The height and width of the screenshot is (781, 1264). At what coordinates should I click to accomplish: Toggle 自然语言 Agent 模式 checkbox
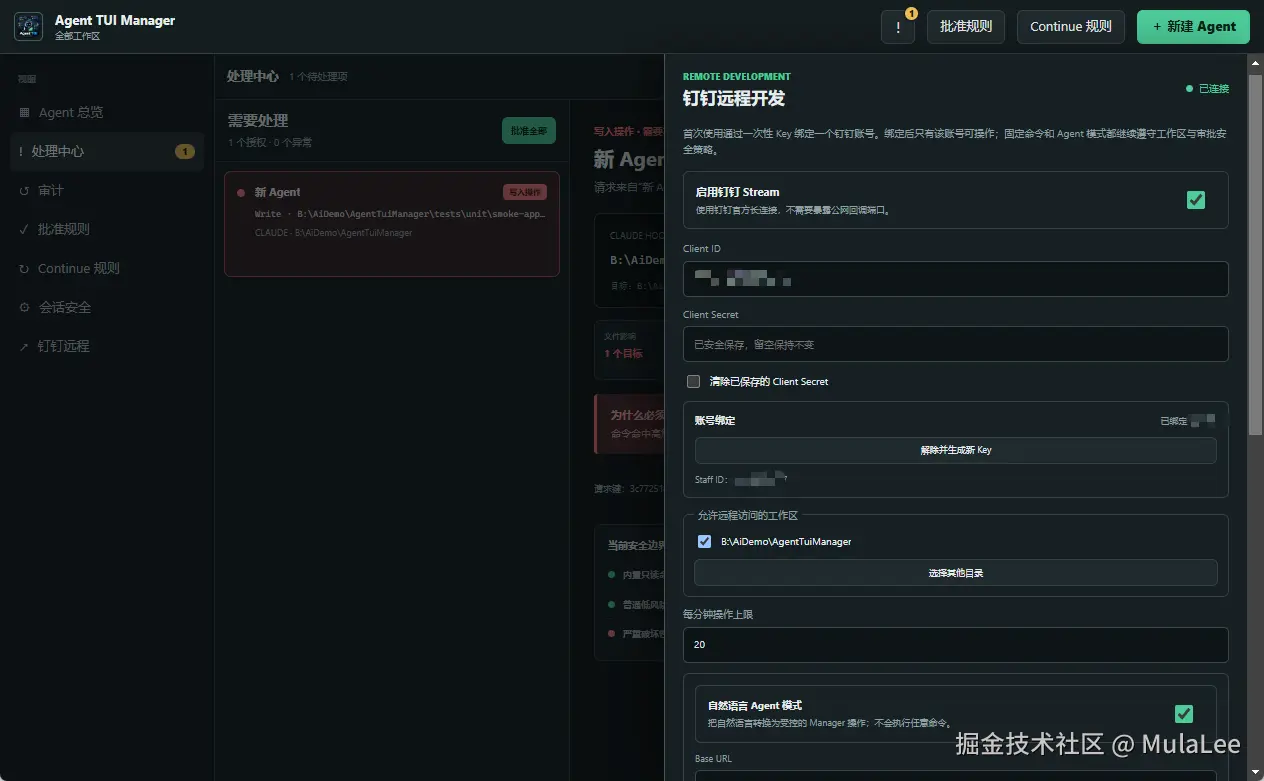click(x=1184, y=714)
